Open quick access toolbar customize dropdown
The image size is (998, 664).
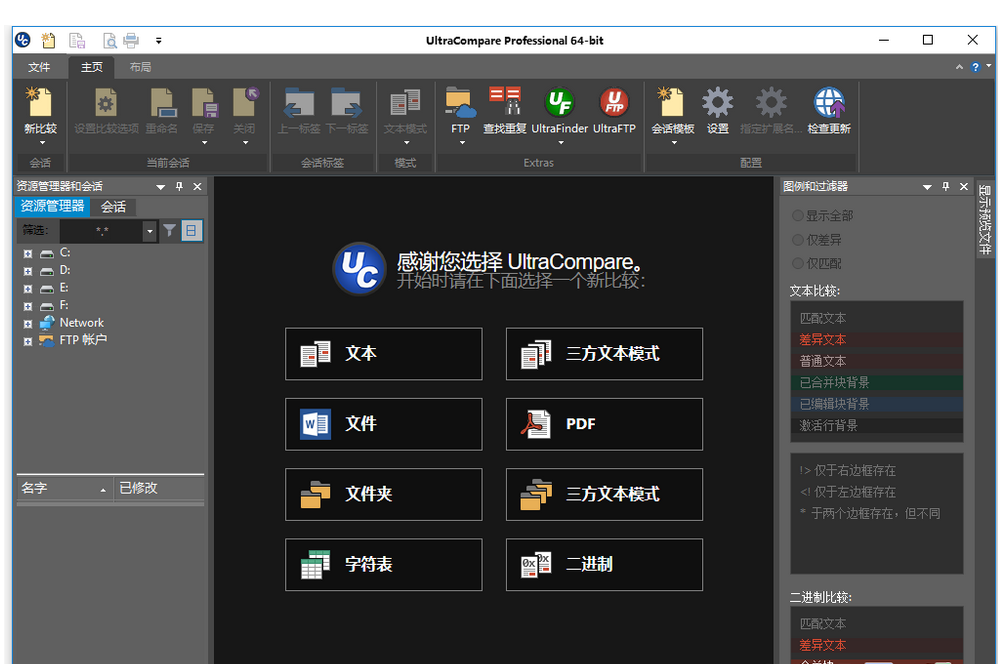(158, 41)
